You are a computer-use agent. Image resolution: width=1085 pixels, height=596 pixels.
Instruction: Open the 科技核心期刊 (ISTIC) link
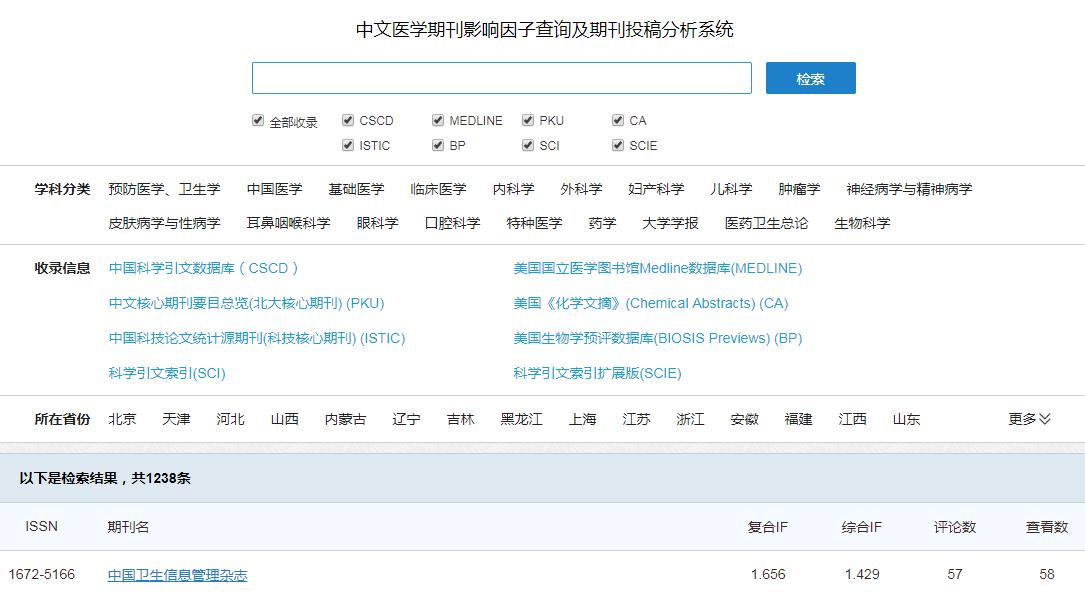257,338
